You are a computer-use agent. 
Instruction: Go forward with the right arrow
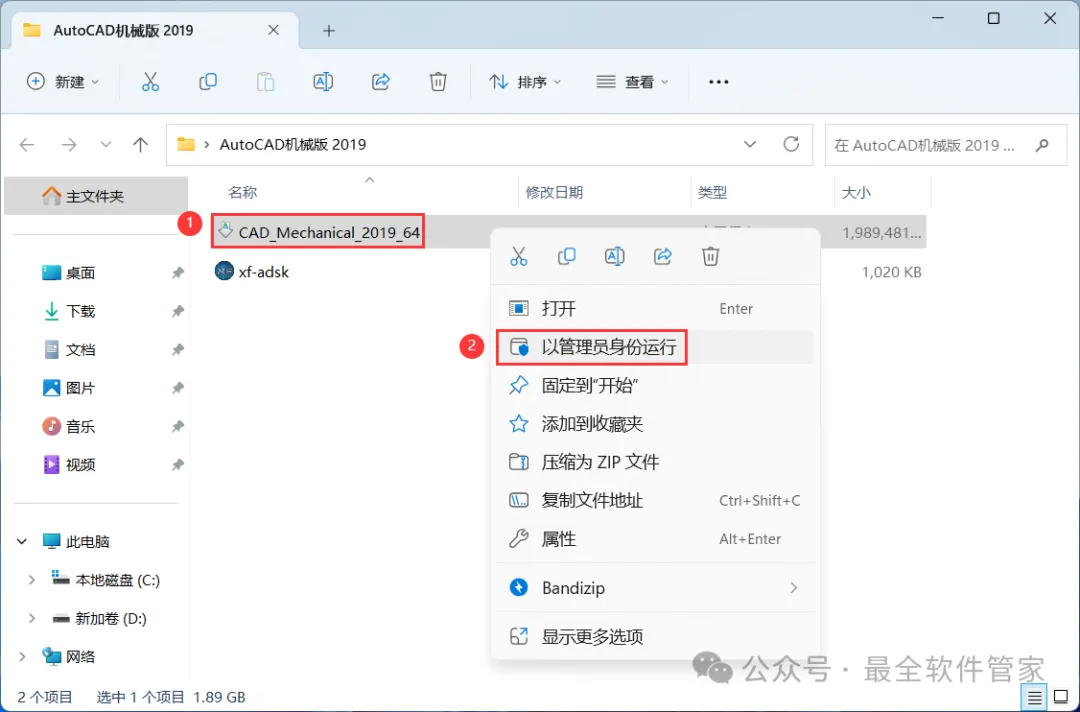point(69,145)
